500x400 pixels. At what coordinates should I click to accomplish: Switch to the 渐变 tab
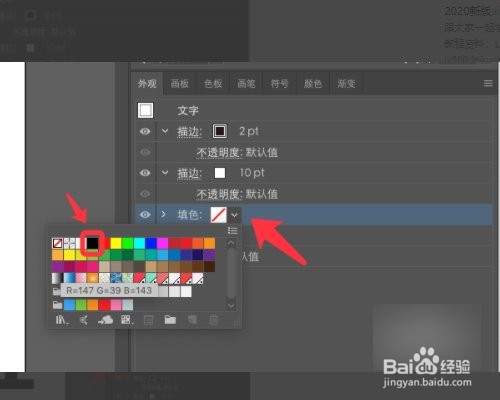[x=346, y=83]
